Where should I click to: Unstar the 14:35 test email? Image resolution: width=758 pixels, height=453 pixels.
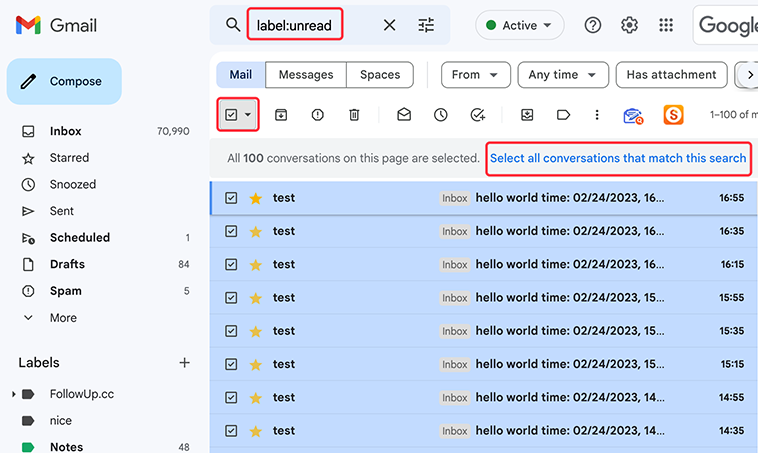pos(256,431)
